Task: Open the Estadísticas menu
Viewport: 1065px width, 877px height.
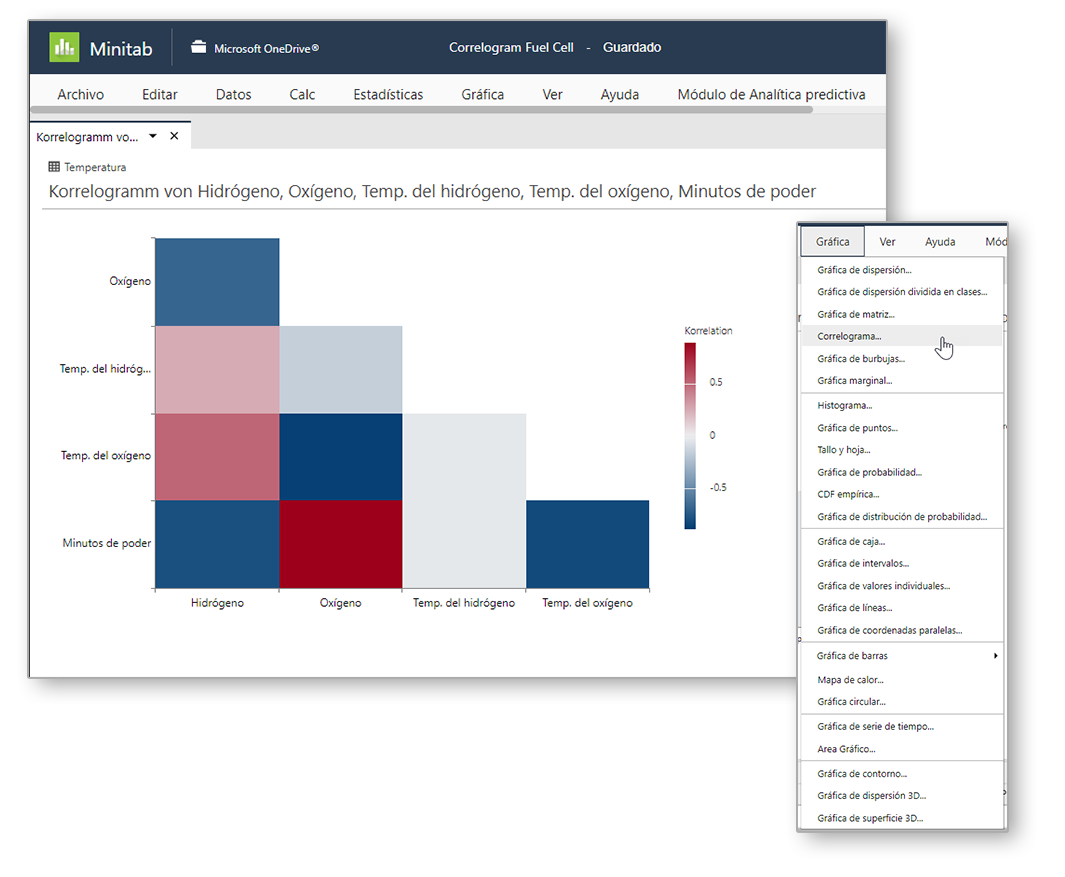Action: pos(388,94)
